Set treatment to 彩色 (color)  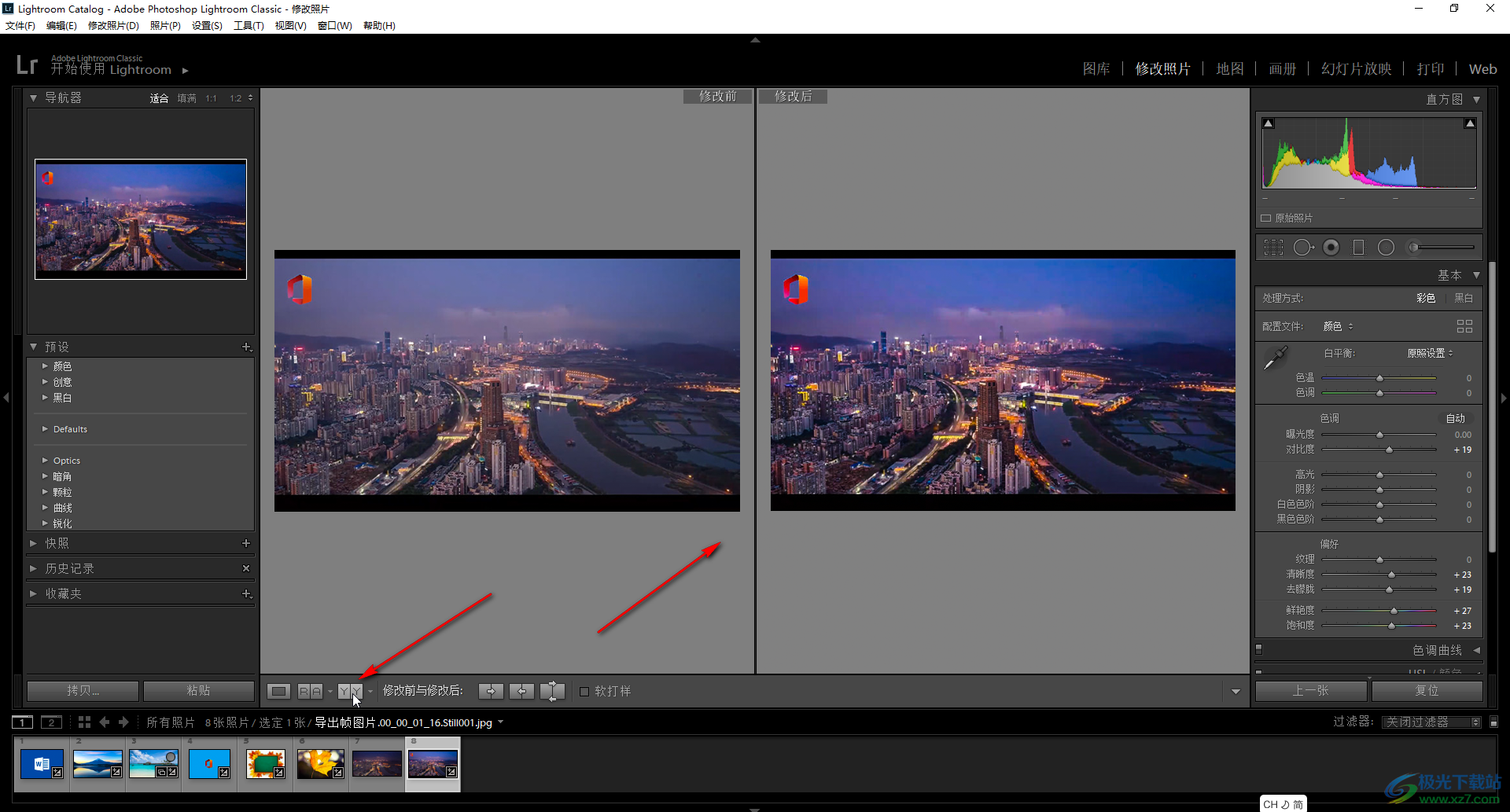click(x=1426, y=298)
